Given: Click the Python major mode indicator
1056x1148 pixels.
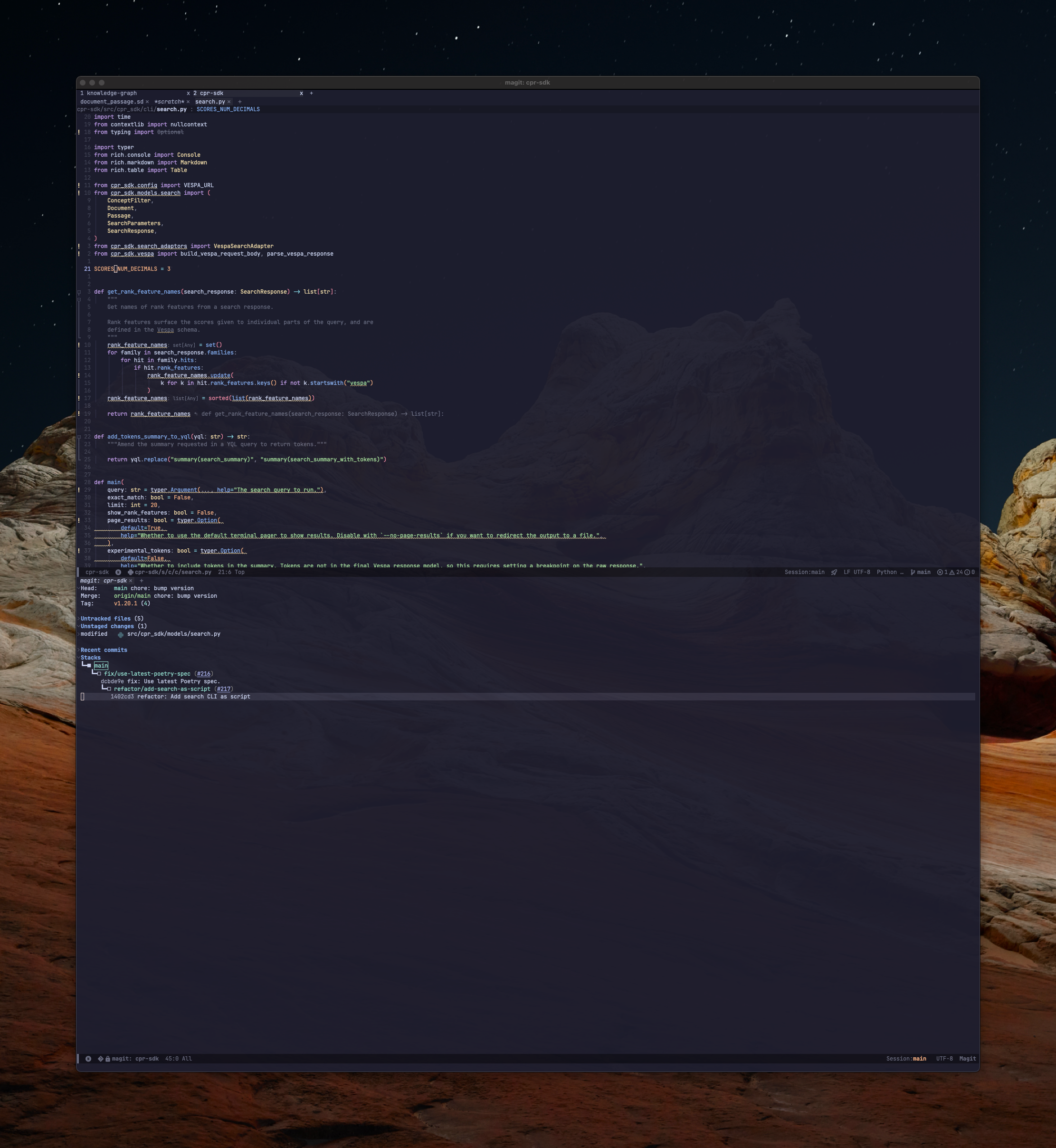Looking at the screenshot, I should 886,572.
